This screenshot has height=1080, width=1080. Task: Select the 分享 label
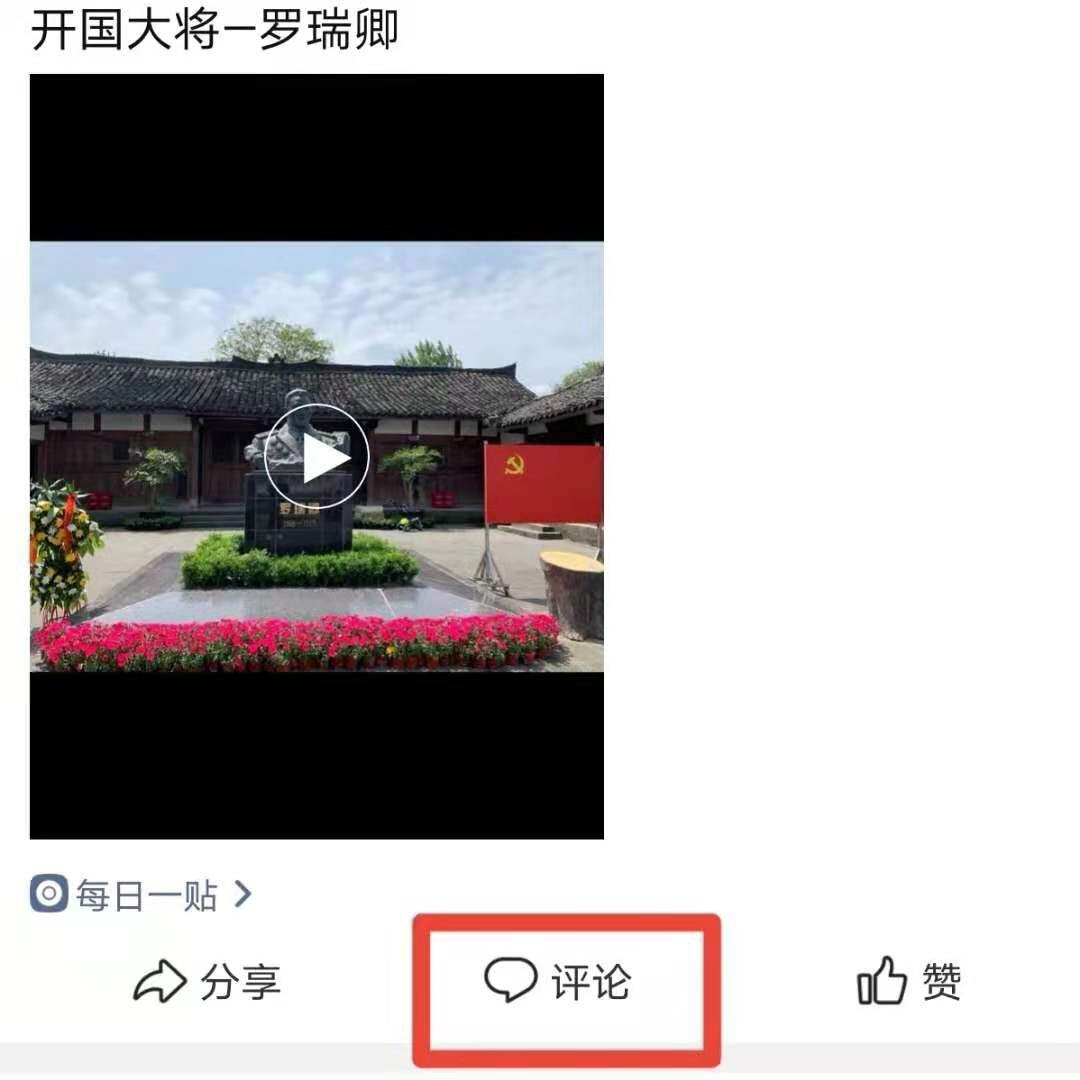[240, 982]
